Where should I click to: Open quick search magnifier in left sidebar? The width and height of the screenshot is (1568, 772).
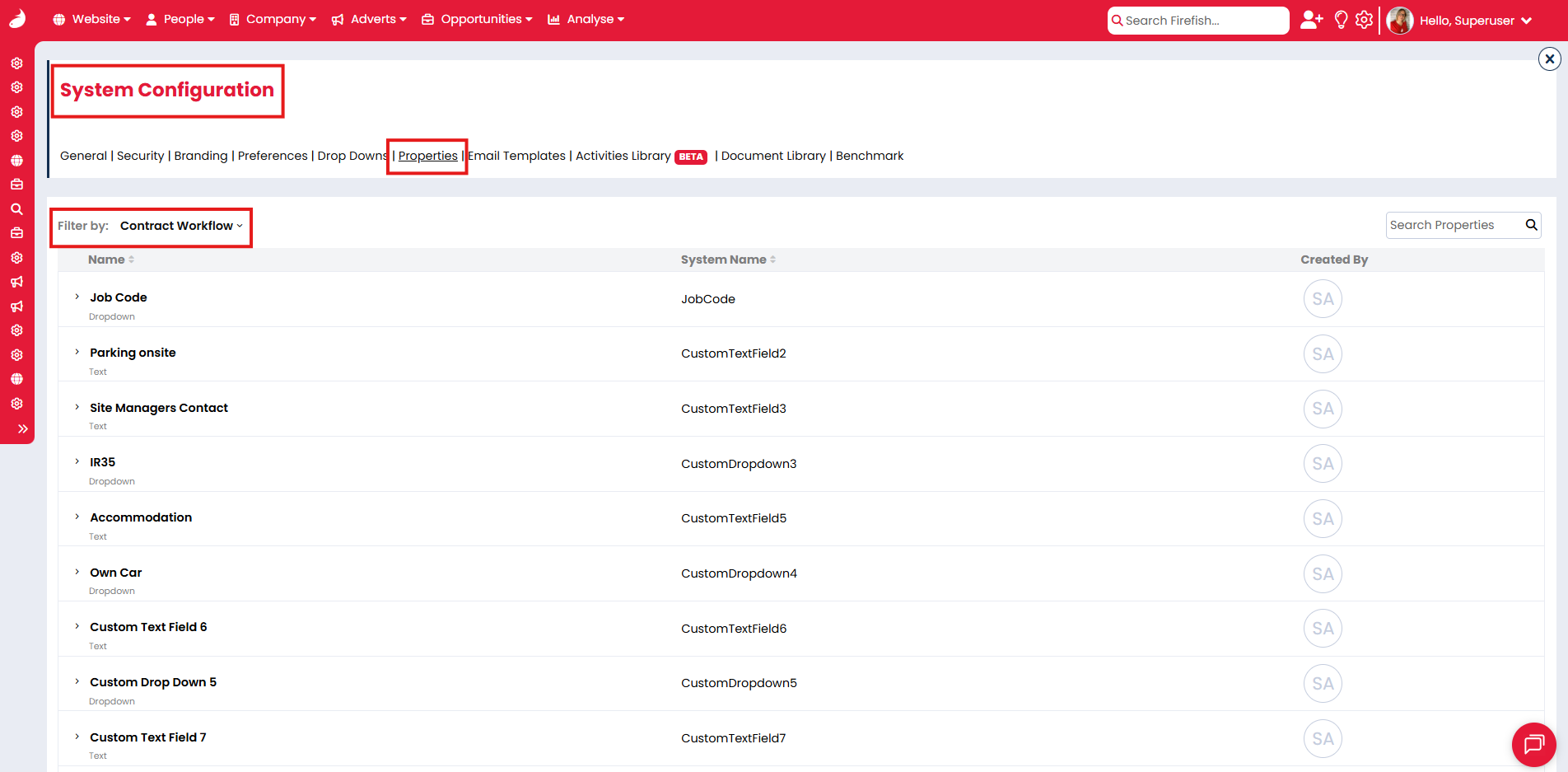pyautogui.click(x=16, y=209)
